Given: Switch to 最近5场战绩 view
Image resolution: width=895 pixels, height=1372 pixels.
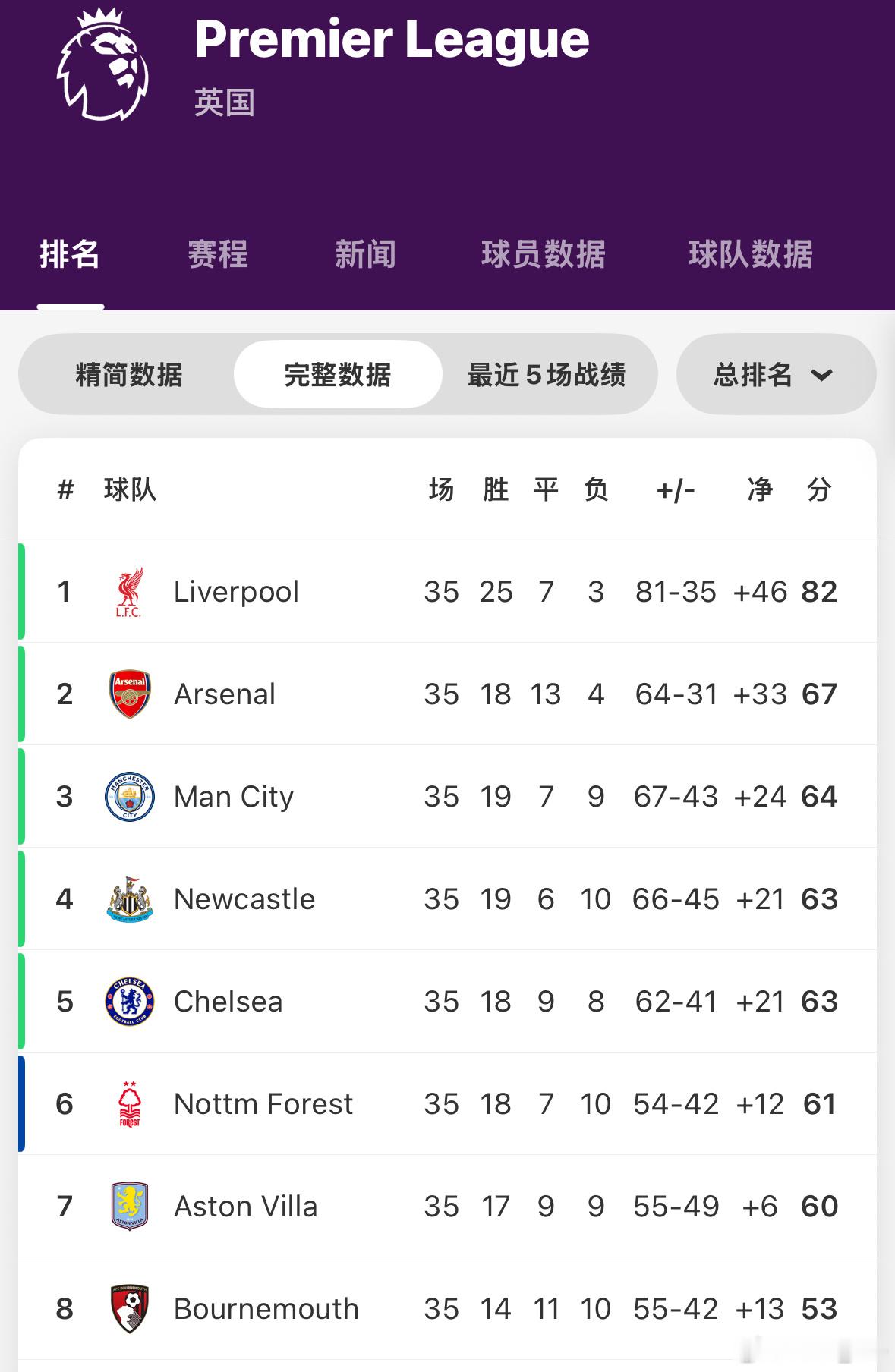Looking at the screenshot, I should (547, 375).
